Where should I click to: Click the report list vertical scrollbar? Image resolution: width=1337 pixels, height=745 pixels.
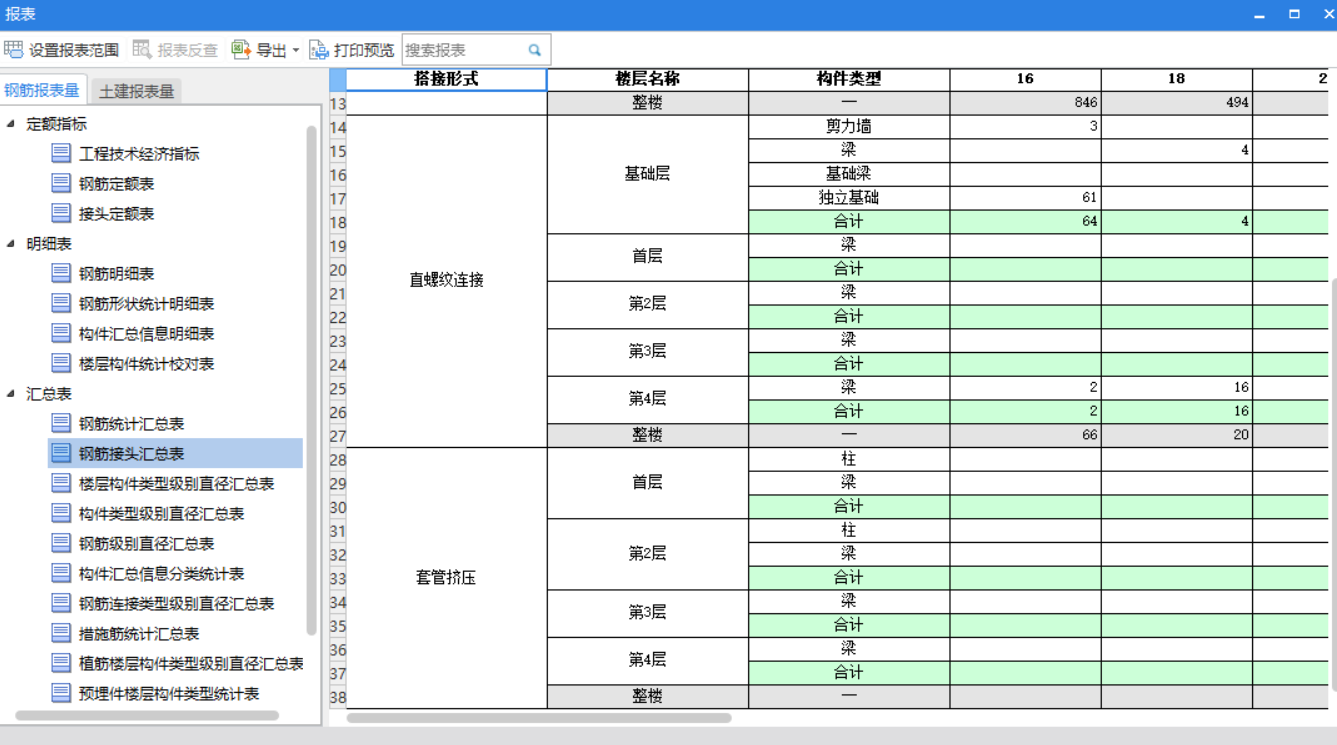coord(312,380)
